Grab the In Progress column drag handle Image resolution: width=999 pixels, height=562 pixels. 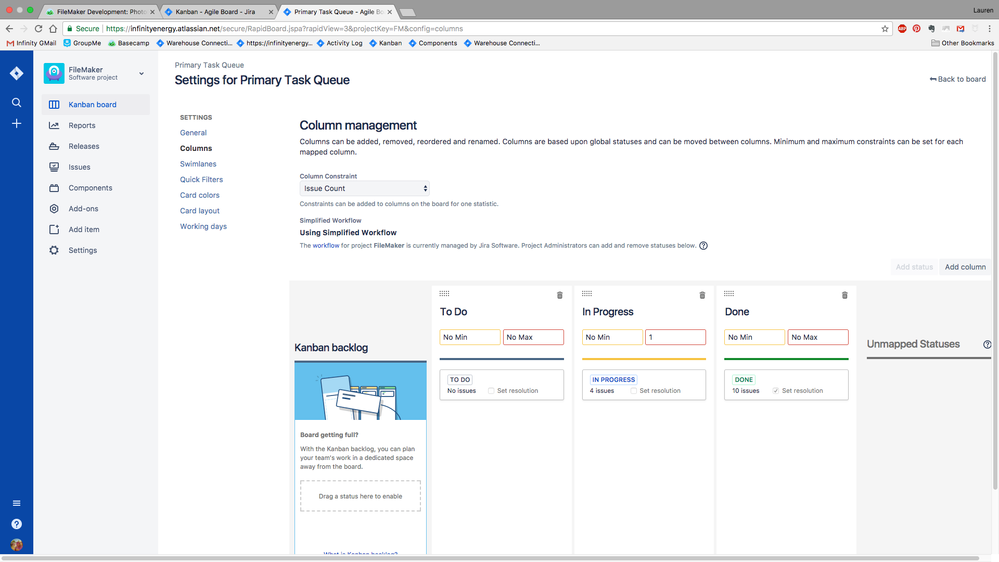click(587, 294)
